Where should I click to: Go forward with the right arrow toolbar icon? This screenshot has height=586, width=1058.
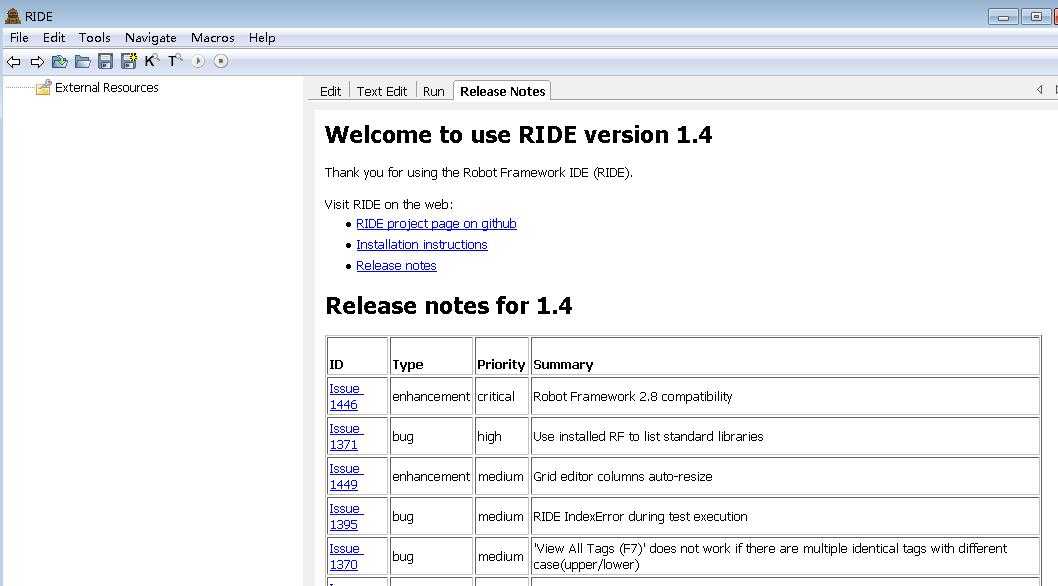pyautogui.click(x=37, y=62)
